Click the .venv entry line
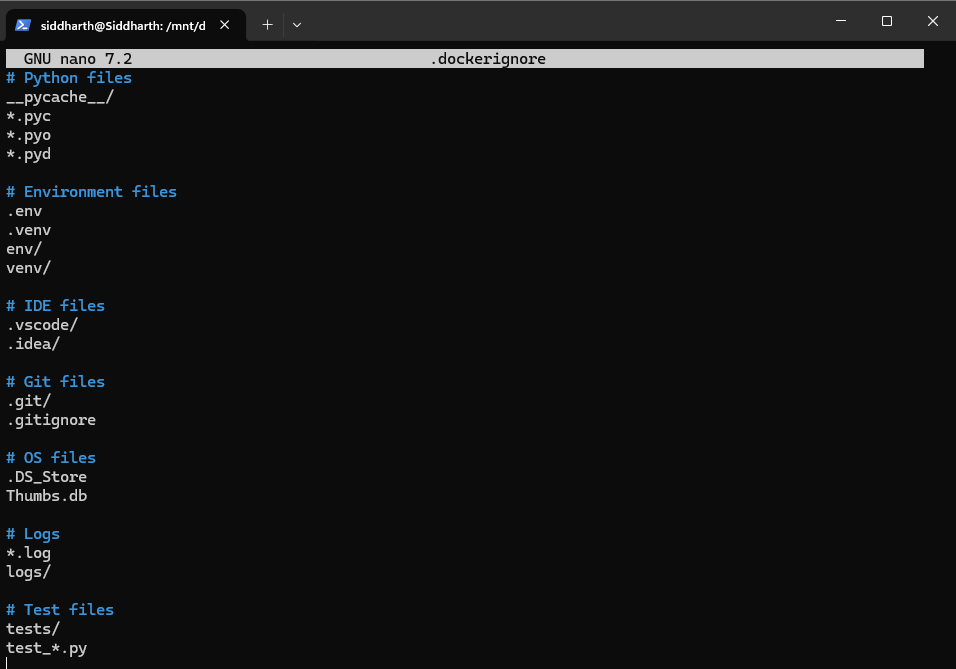The width and height of the screenshot is (956, 669). tap(29, 230)
